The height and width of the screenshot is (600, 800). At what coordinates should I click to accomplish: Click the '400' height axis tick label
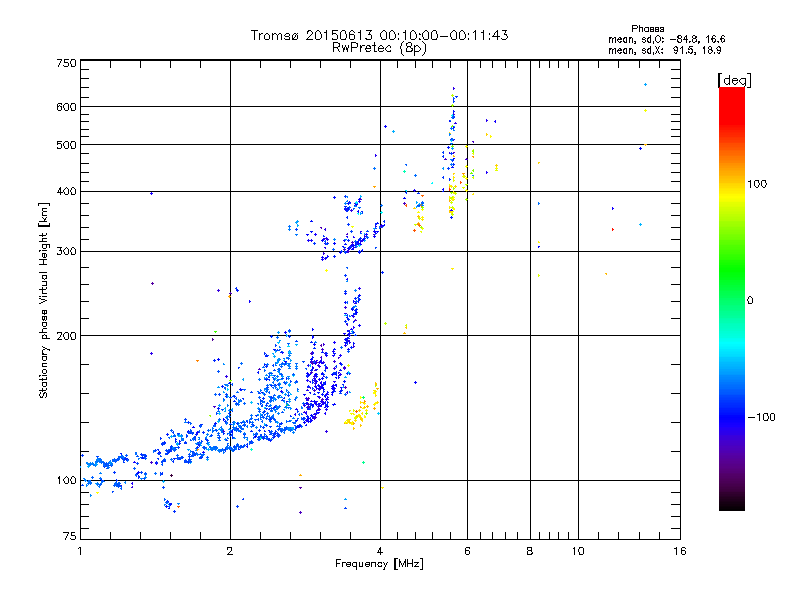pos(66,191)
